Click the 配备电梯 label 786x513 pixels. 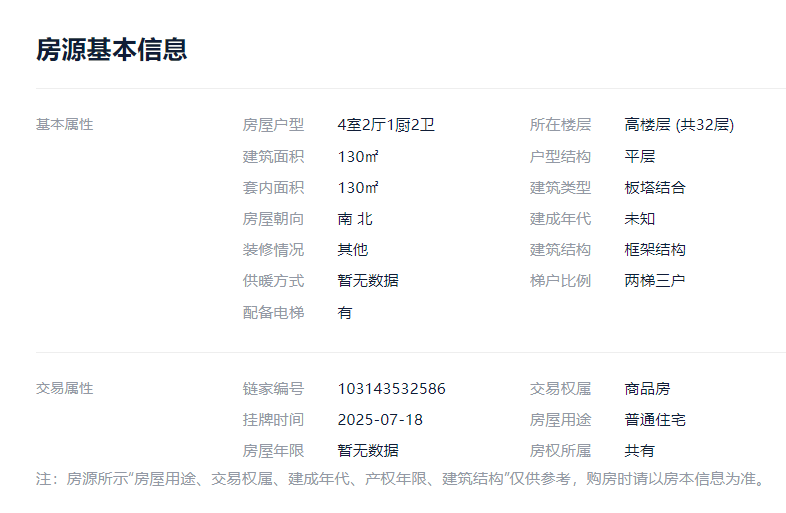(x=273, y=313)
